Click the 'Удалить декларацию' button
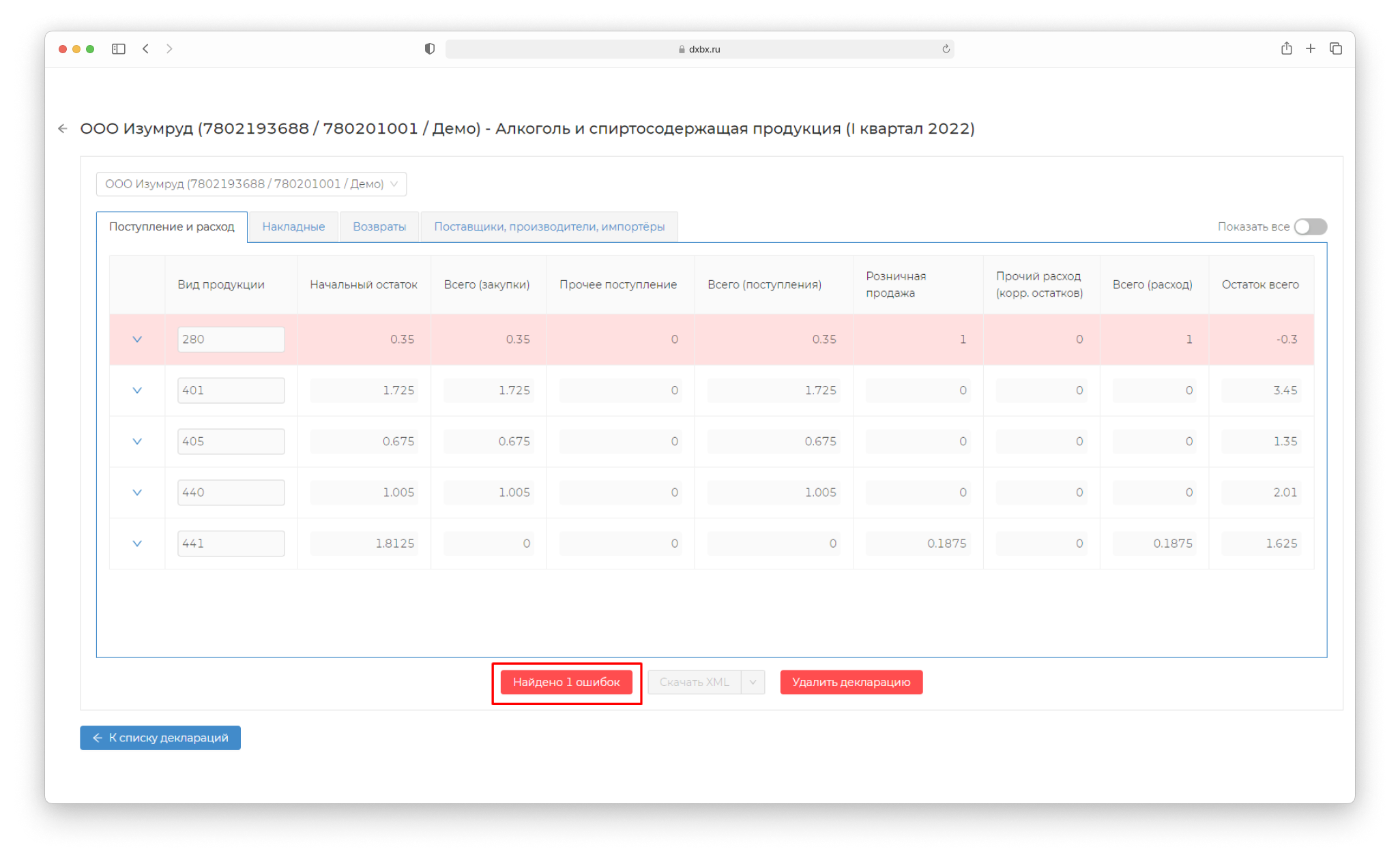The image size is (1400, 862). [851, 682]
